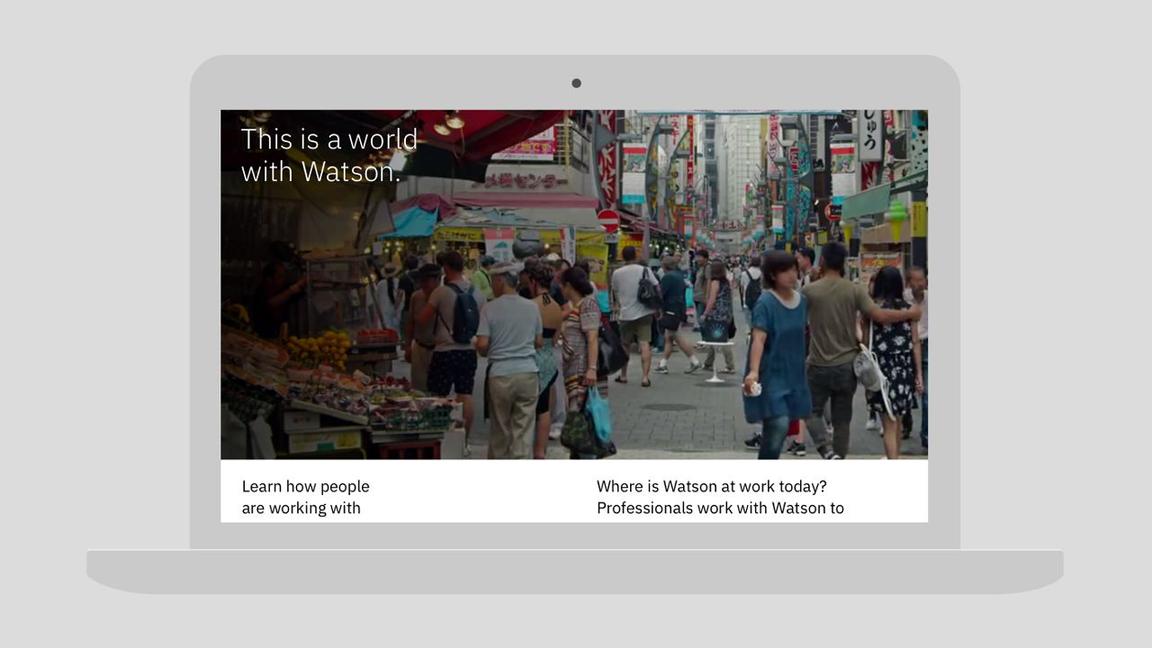Click the white stool under the Watson orb
1152x648 pixels.
[714, 363]
